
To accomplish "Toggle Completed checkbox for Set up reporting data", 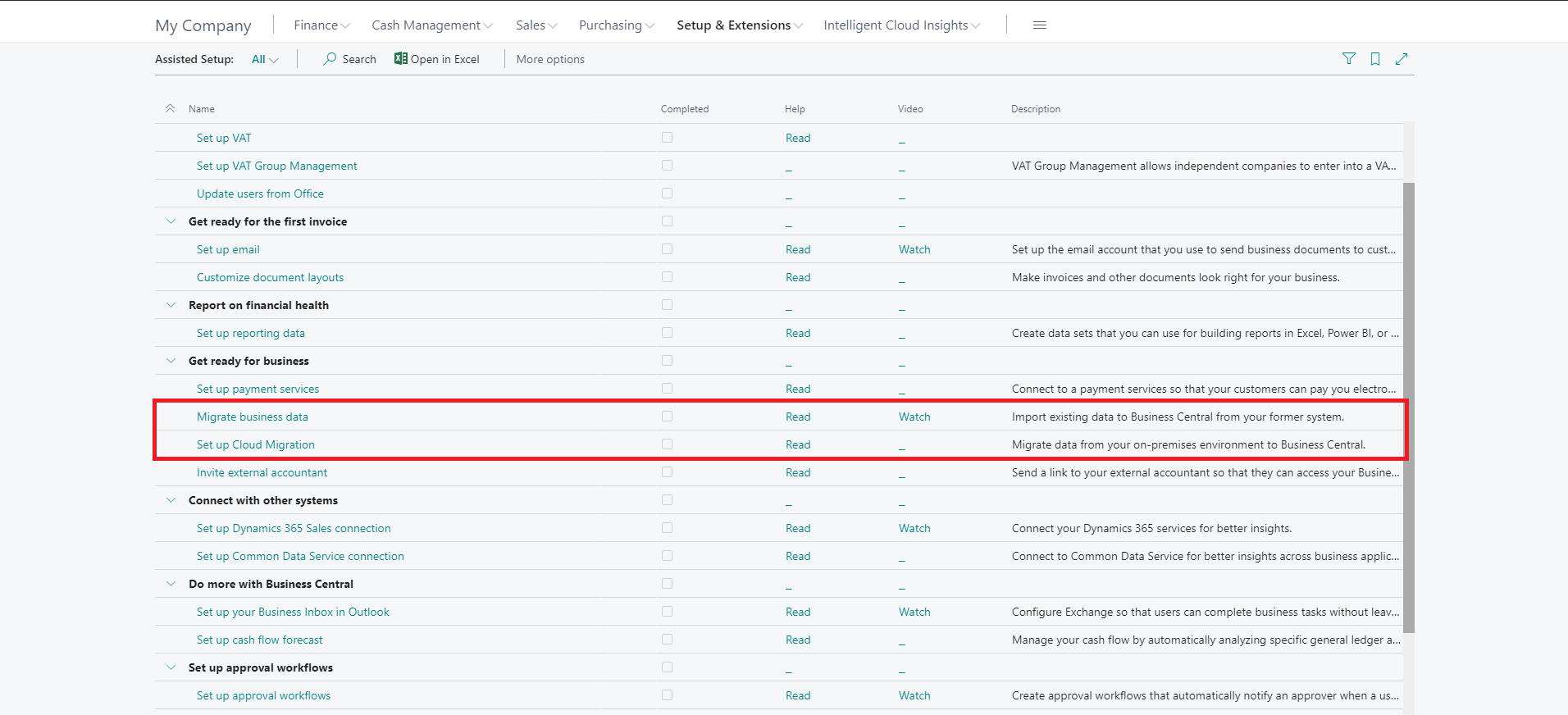I will click(667, 333).
